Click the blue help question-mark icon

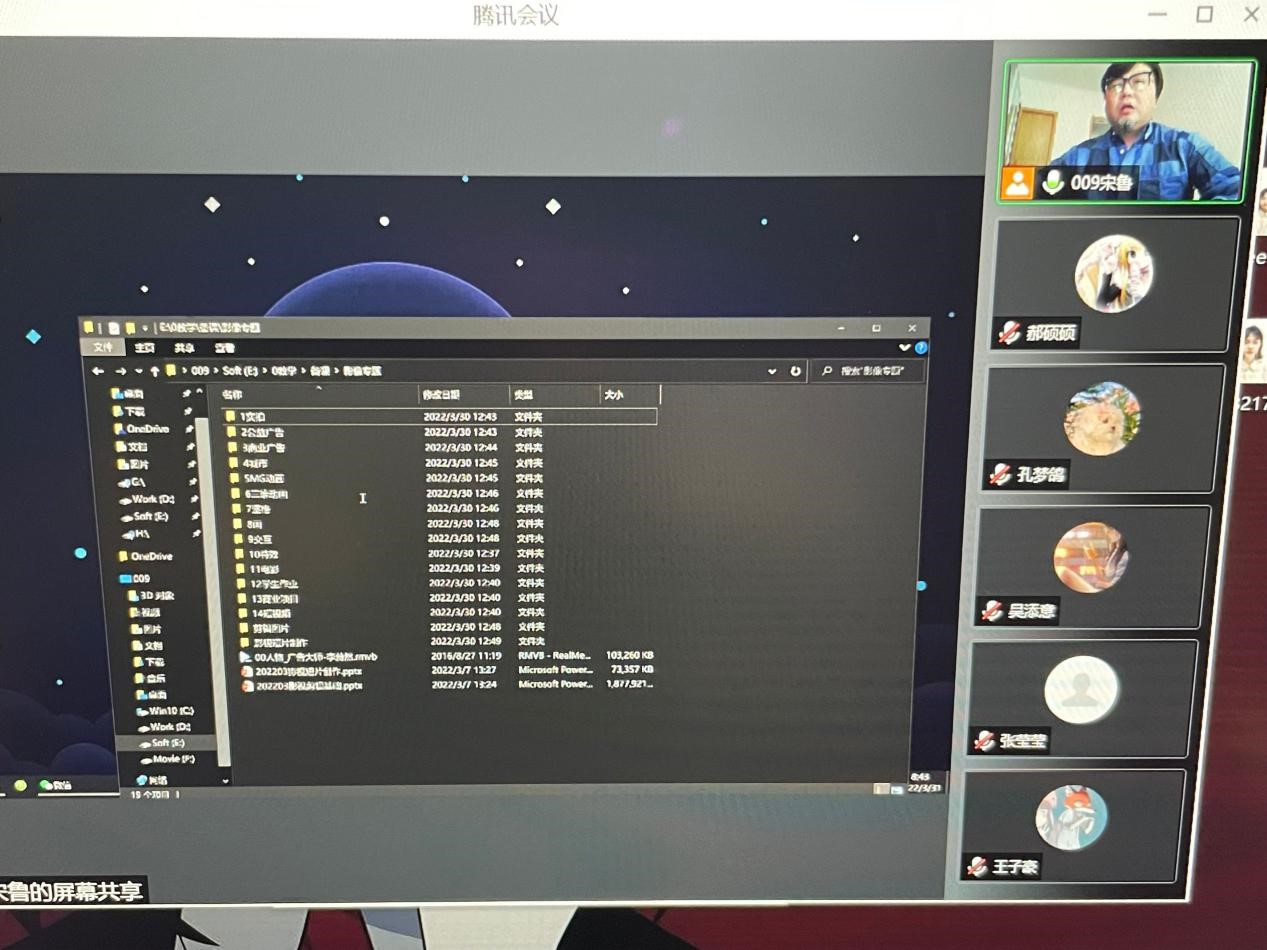pos(921,348)
